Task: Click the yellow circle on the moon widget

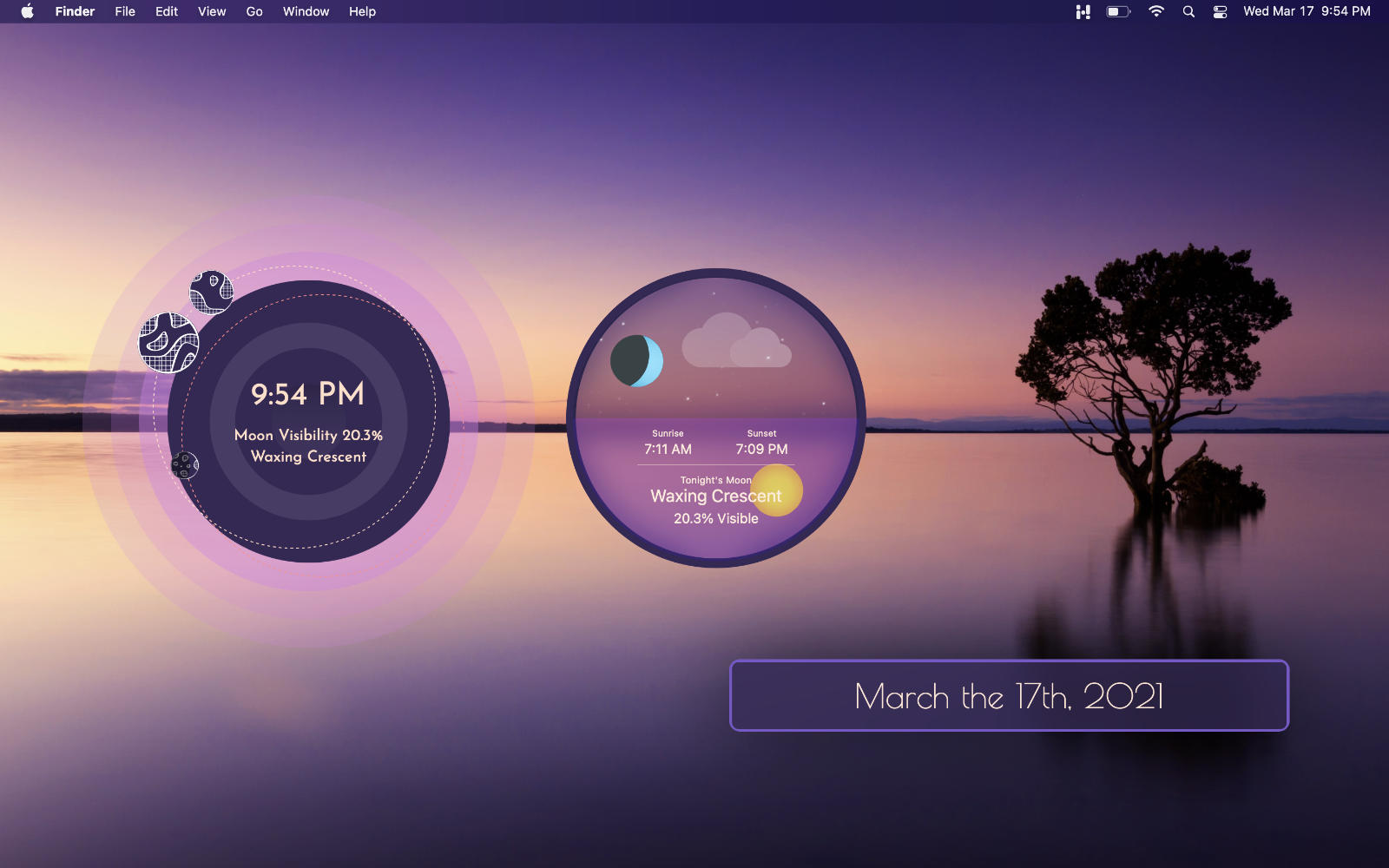Action: [x=776, y=490]
